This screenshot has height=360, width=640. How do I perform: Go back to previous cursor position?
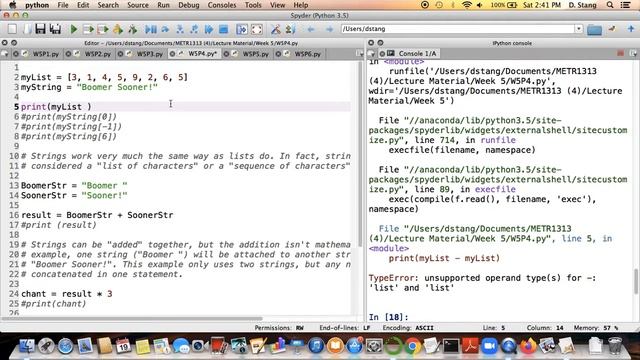pos(311,29)
